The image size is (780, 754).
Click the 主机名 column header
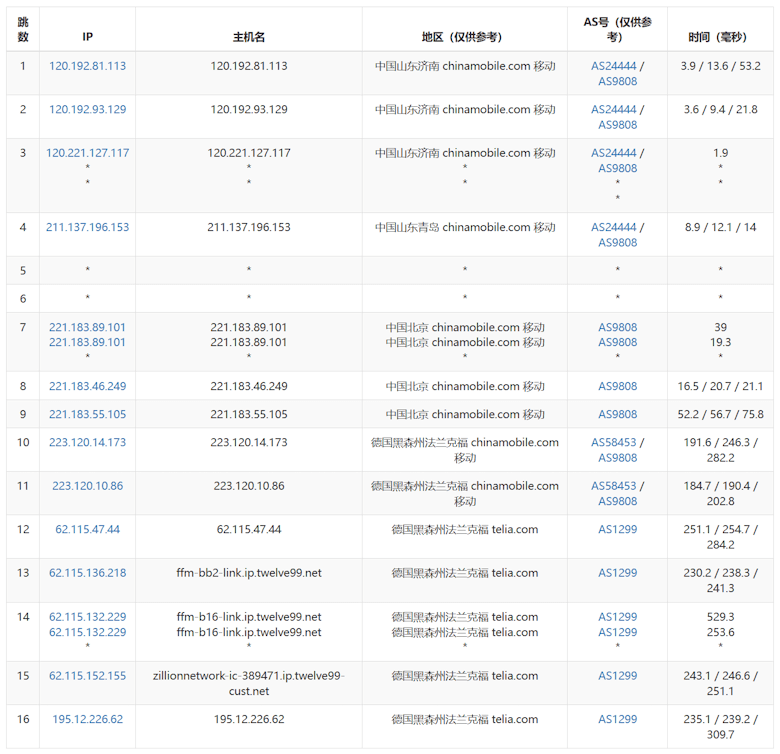(248, 37)
